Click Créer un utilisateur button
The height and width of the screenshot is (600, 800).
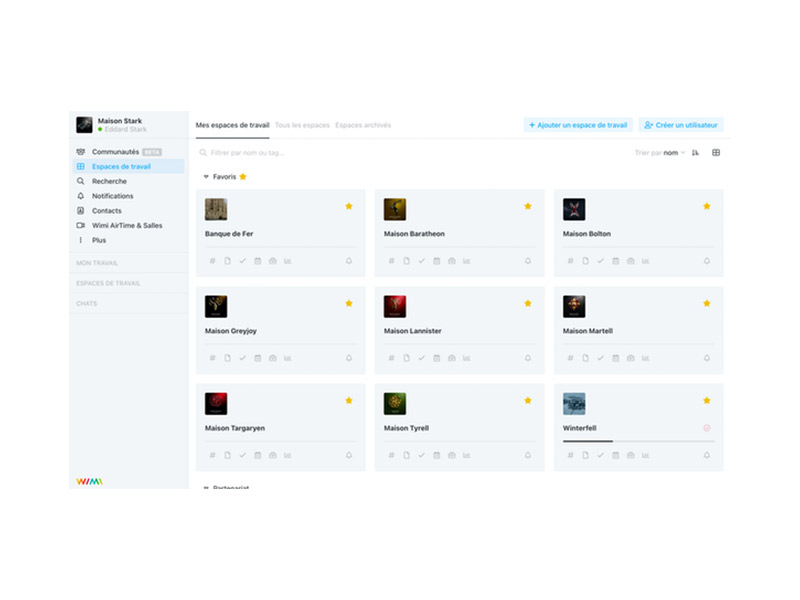click(x=681, y=125)
